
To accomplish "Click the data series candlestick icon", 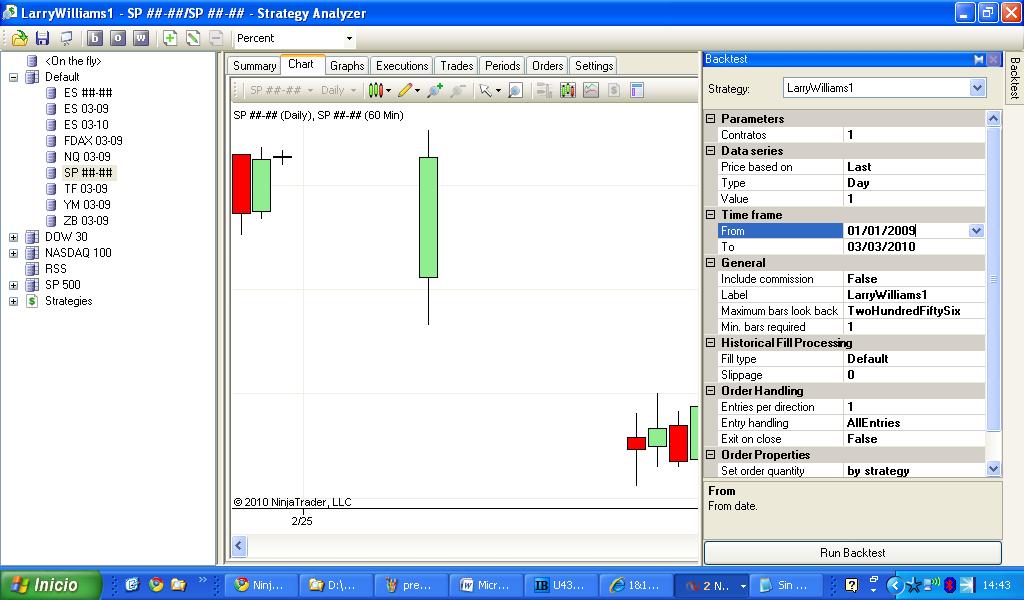I will [x=568, y=90].
